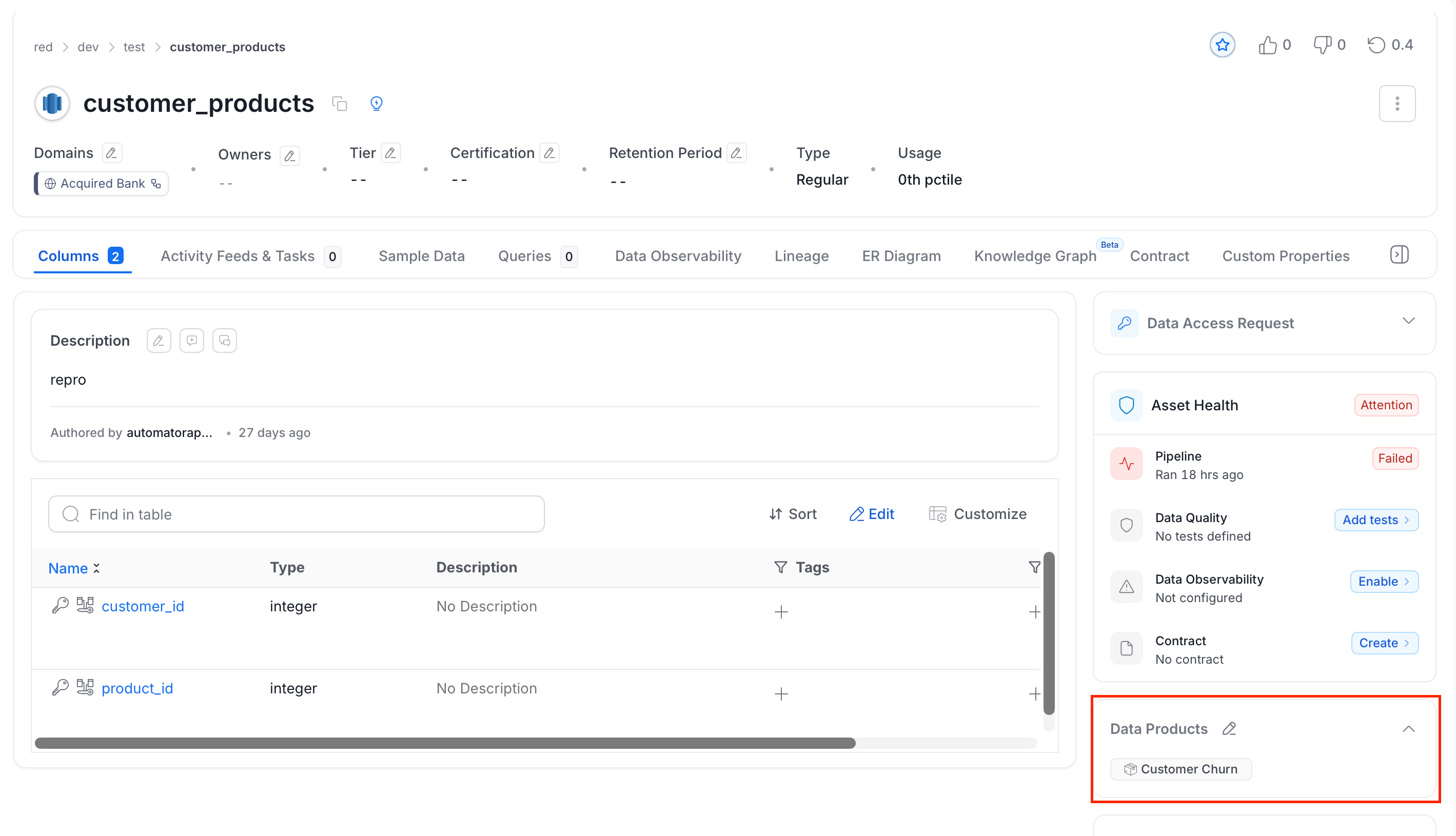Edit Certification pencil icon
This screenshot has height=836, width=1456.
point(549,153)
